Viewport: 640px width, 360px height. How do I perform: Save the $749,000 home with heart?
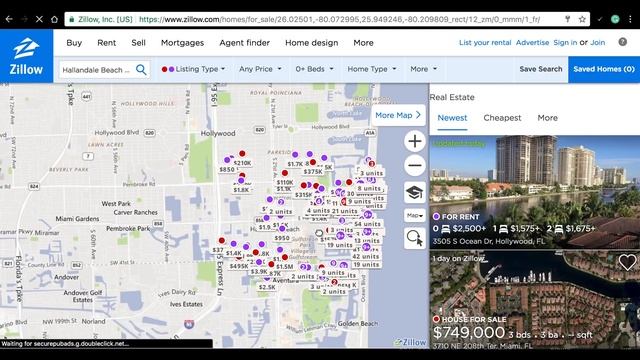[x=627, y=262]
